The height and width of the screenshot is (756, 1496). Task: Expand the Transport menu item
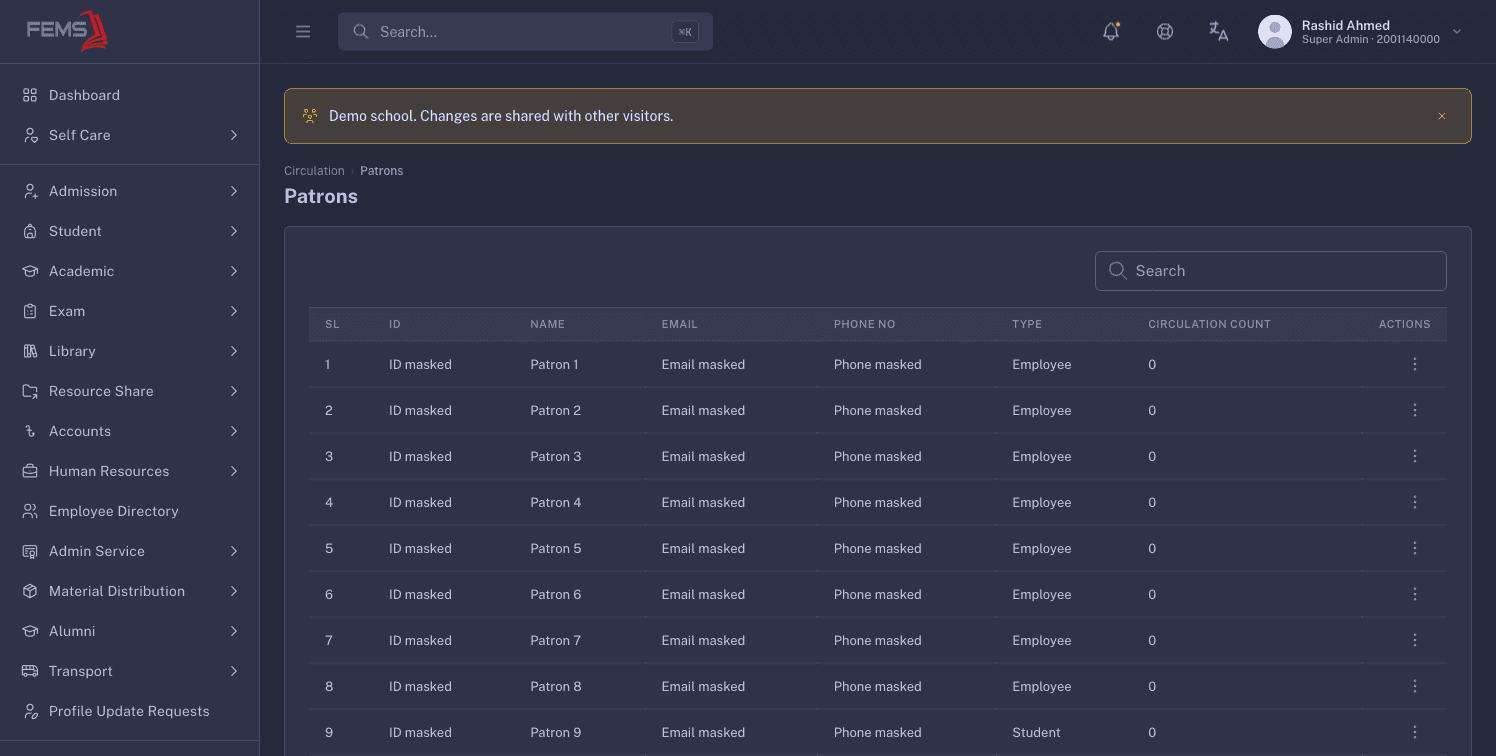(x=130, y=671)
